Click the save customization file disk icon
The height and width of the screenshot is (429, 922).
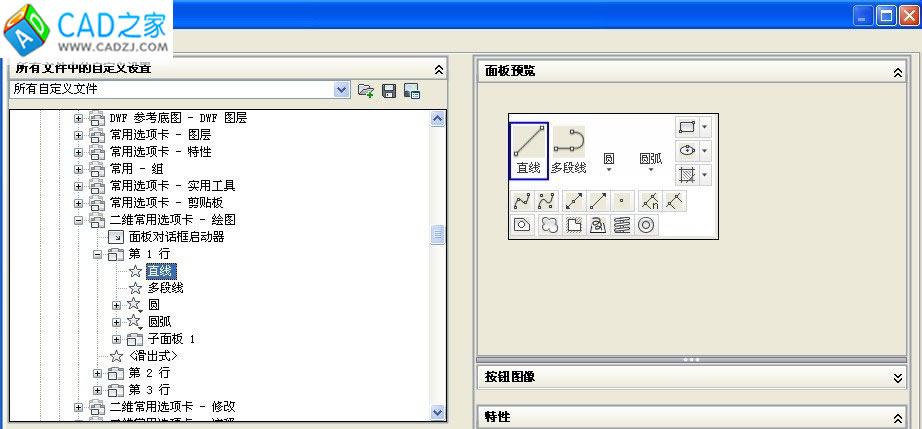[389, 90]
